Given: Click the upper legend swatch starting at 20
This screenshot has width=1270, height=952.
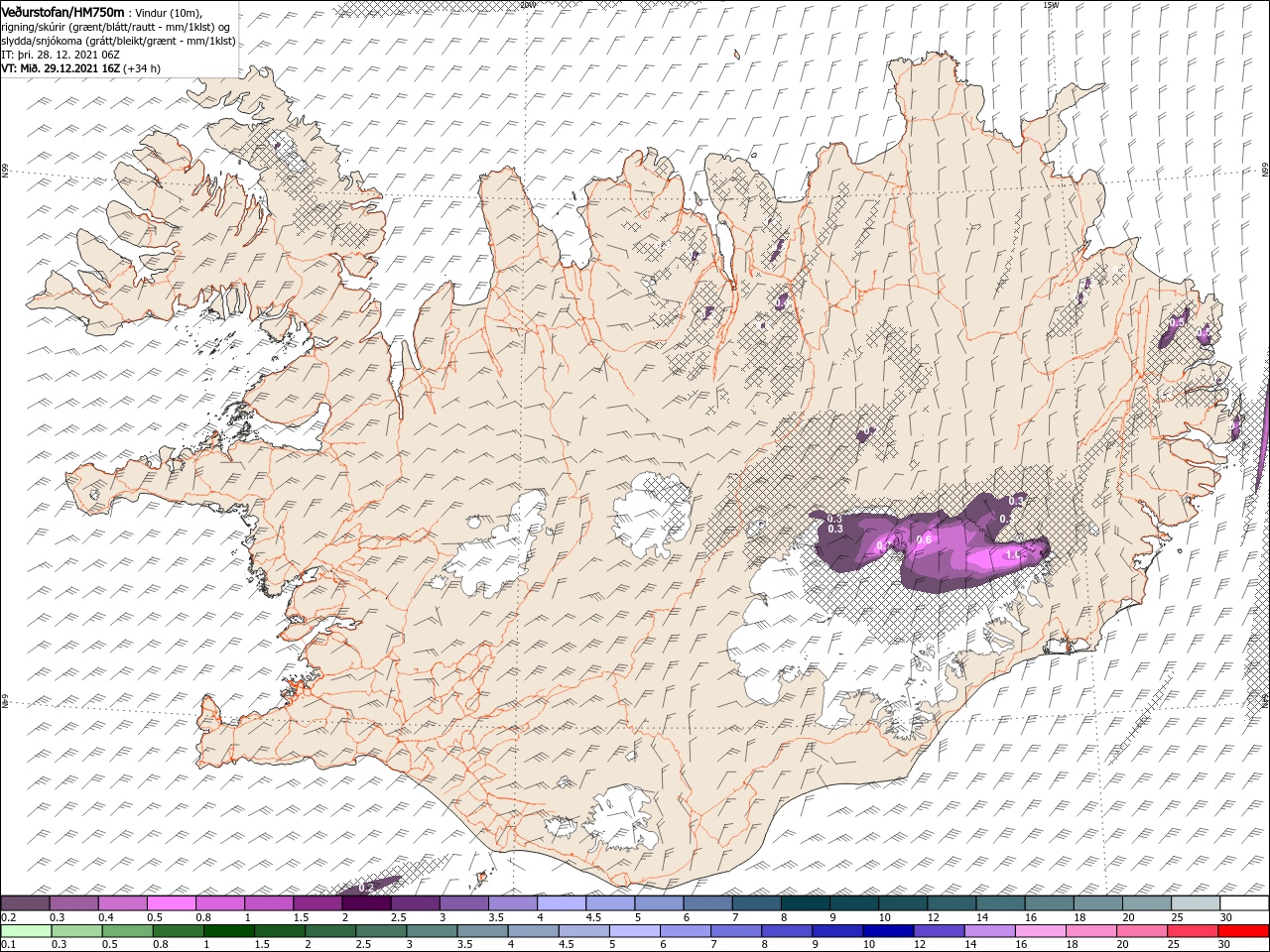Looking at the screenshot, I should 1147,903.
